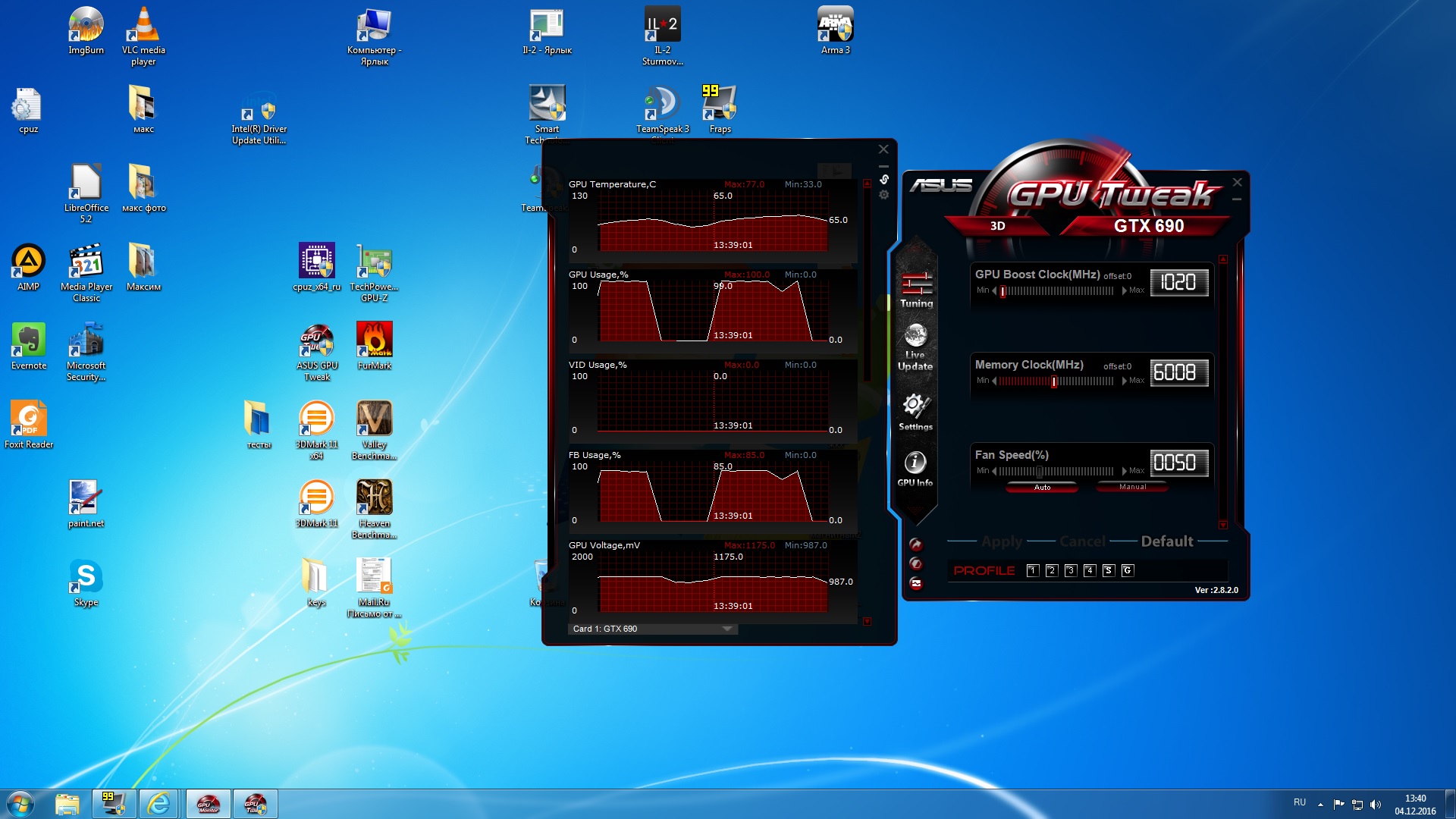Open monitor window settings gear
The width and height of the screenshot is (1456, 819).
[x=884, y=195]
